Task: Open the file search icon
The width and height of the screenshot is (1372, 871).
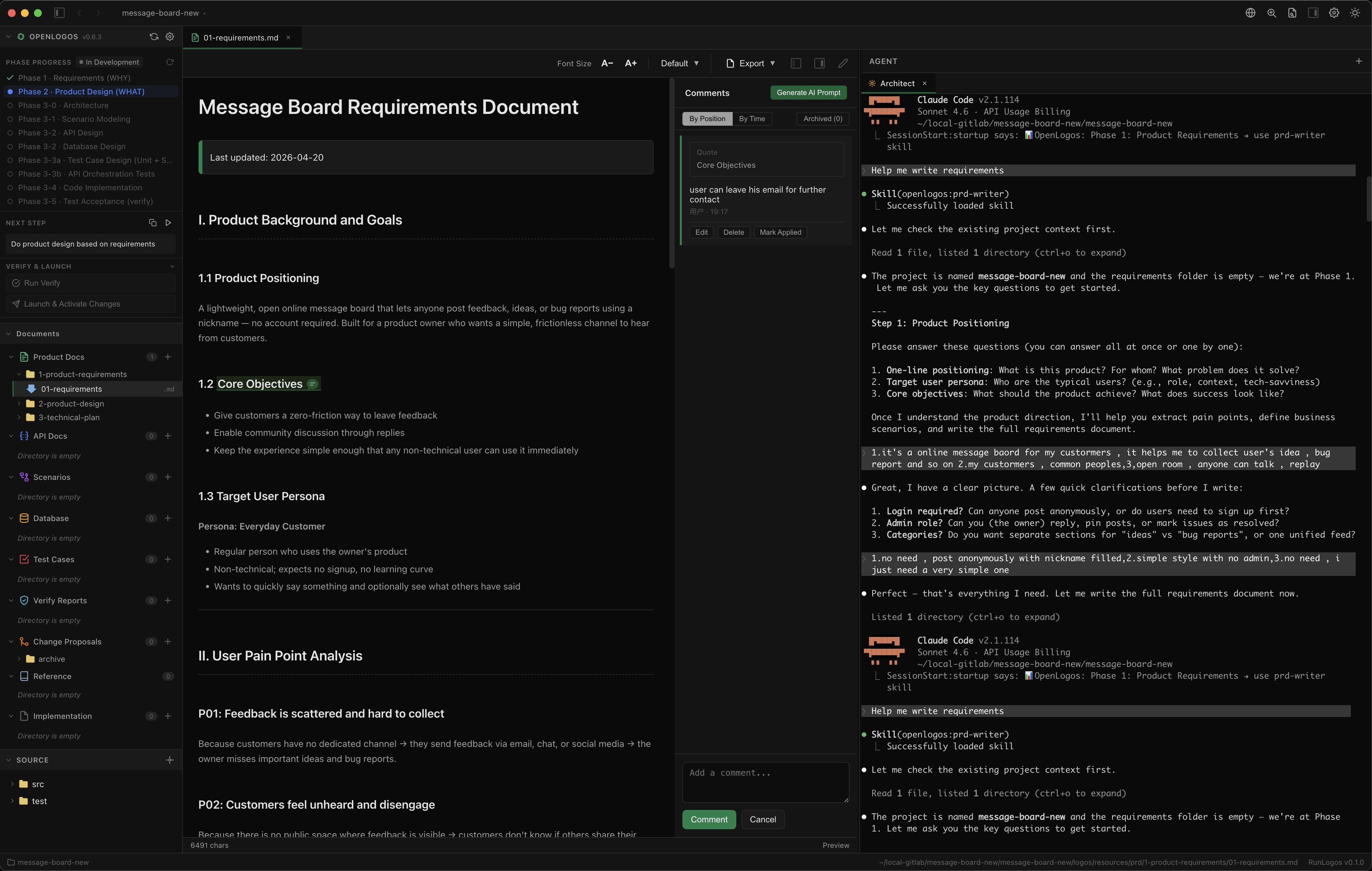Action: point(1292,12)
